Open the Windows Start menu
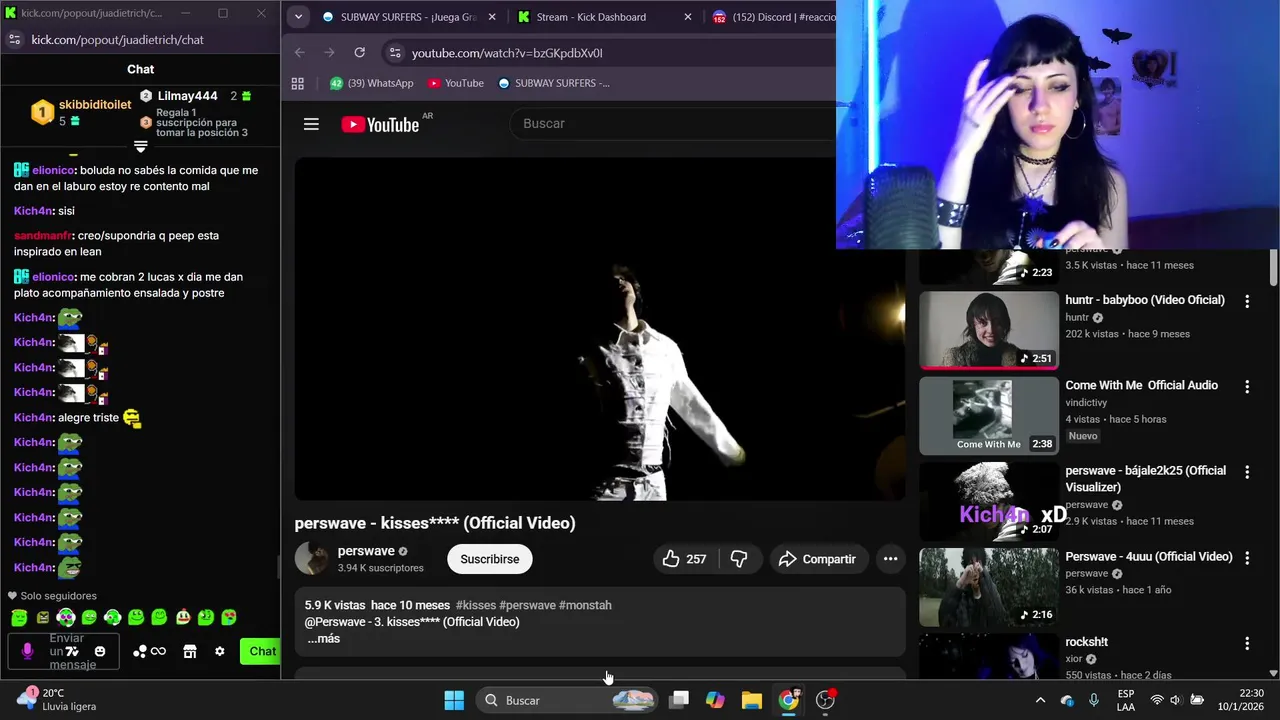The image size is (1280, 720). 454,700
